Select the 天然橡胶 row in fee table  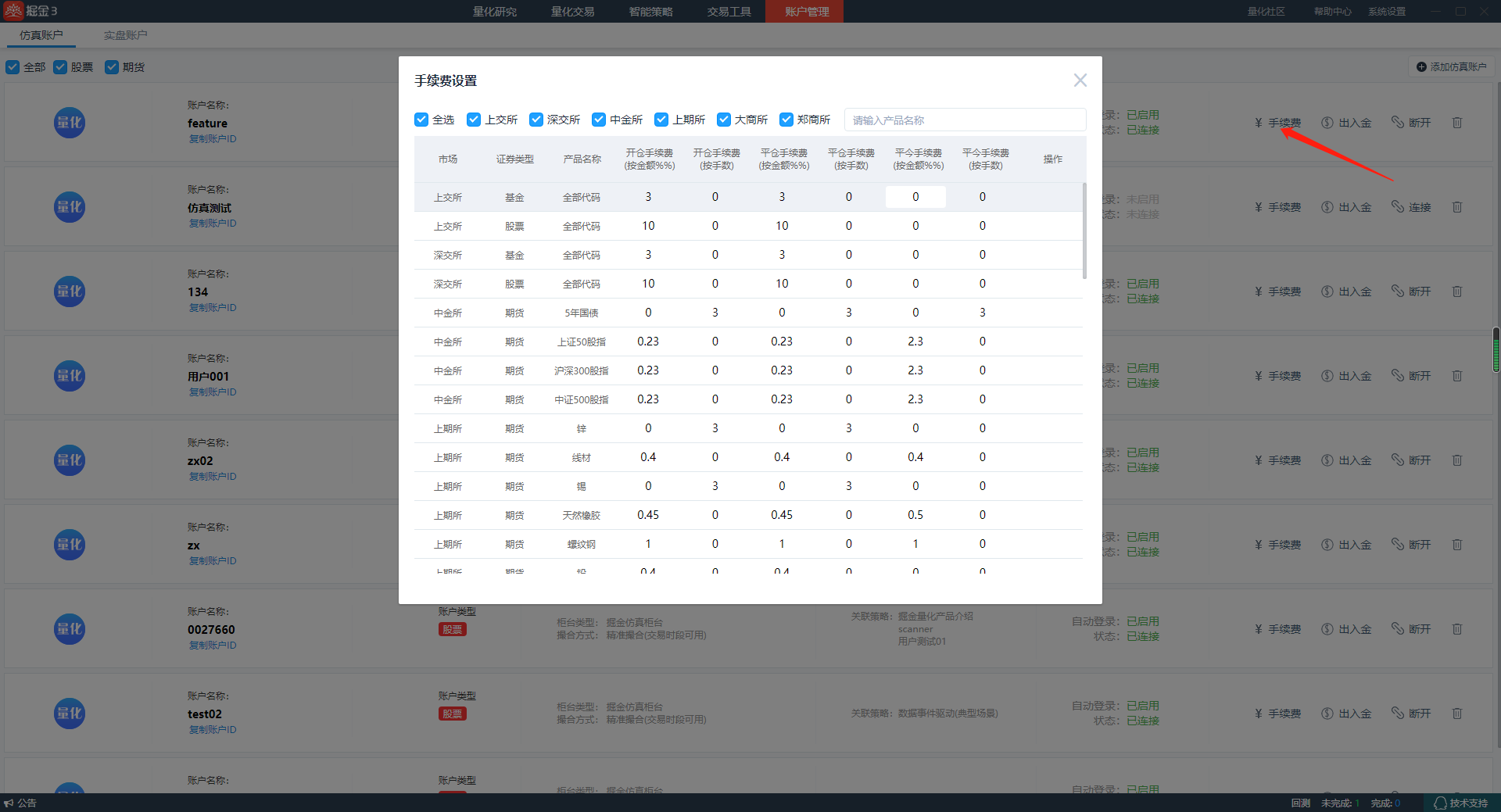coord(748,515)
